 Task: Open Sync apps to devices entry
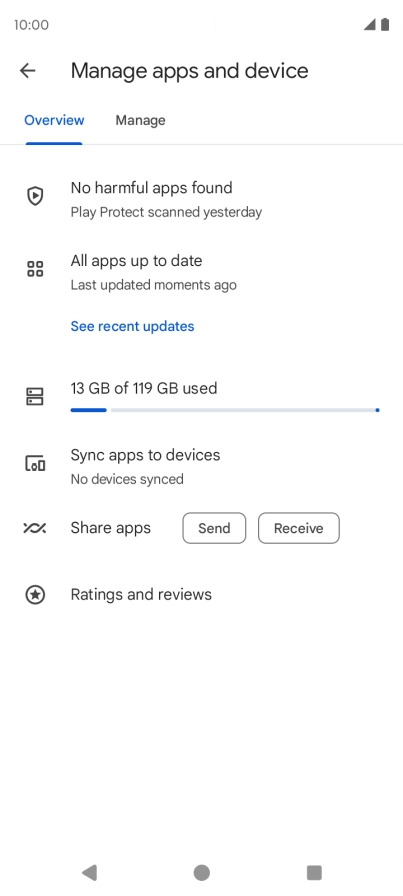tap(201, 466)
